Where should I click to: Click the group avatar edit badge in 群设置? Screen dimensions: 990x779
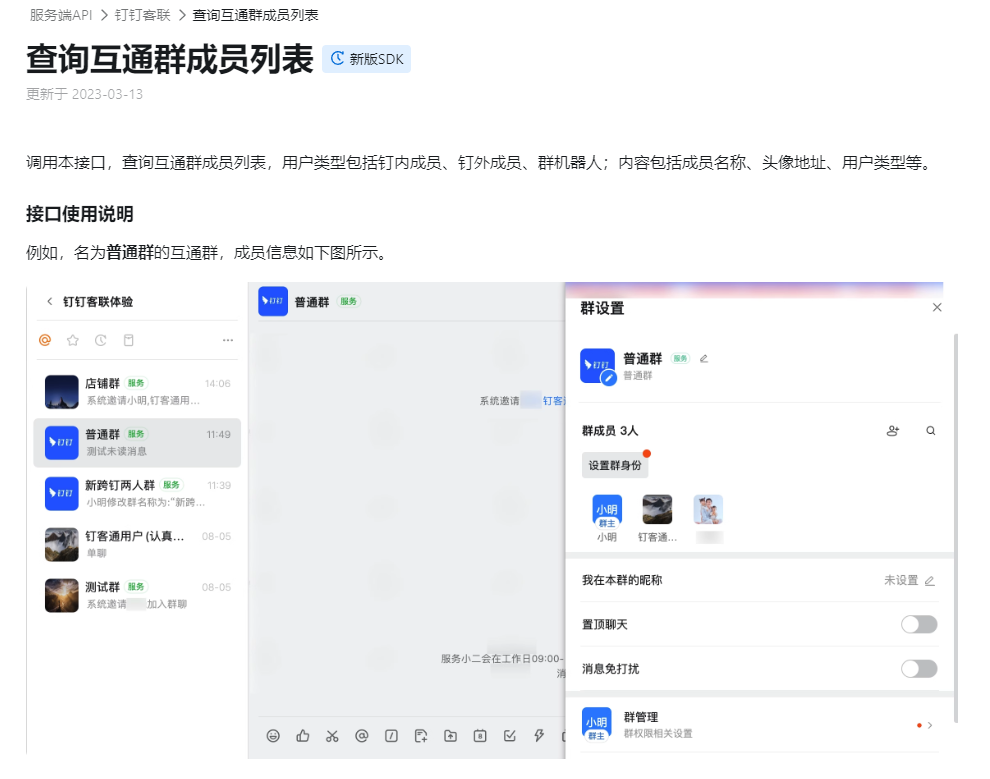click(x=608, y=378)
